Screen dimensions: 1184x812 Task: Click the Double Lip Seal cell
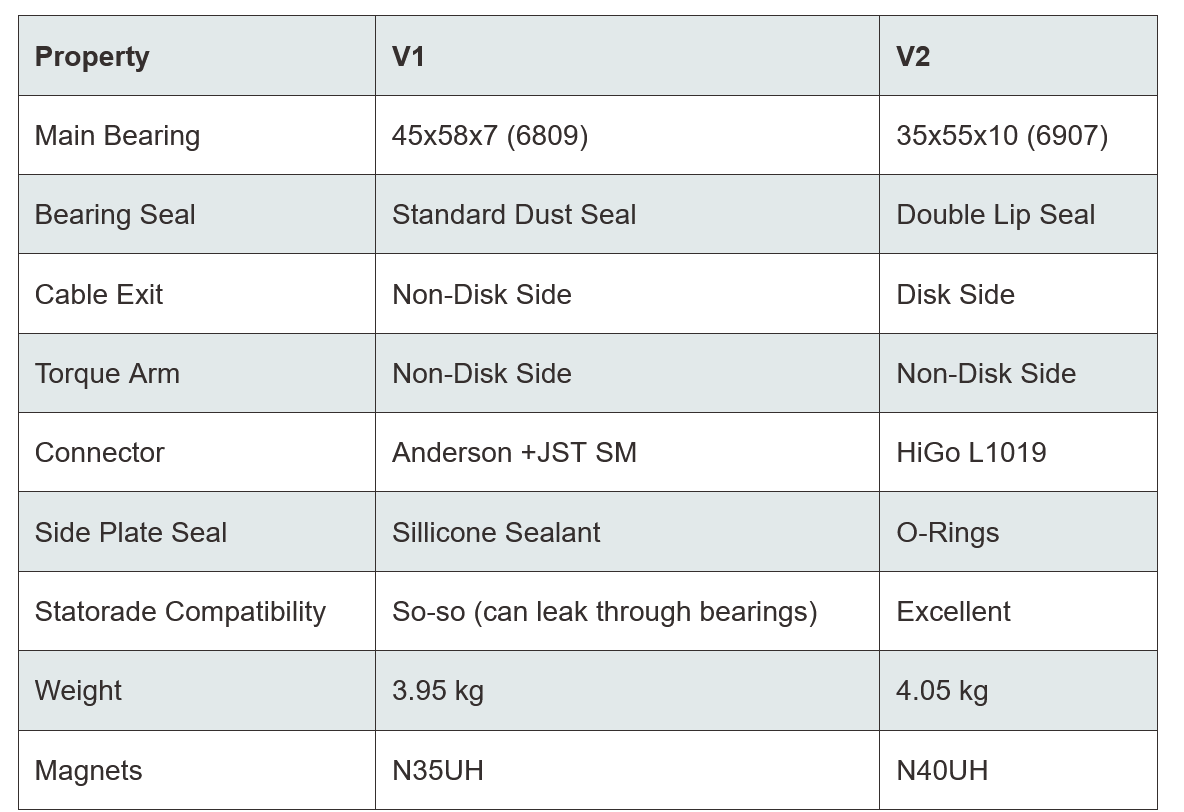pos(995,215)
